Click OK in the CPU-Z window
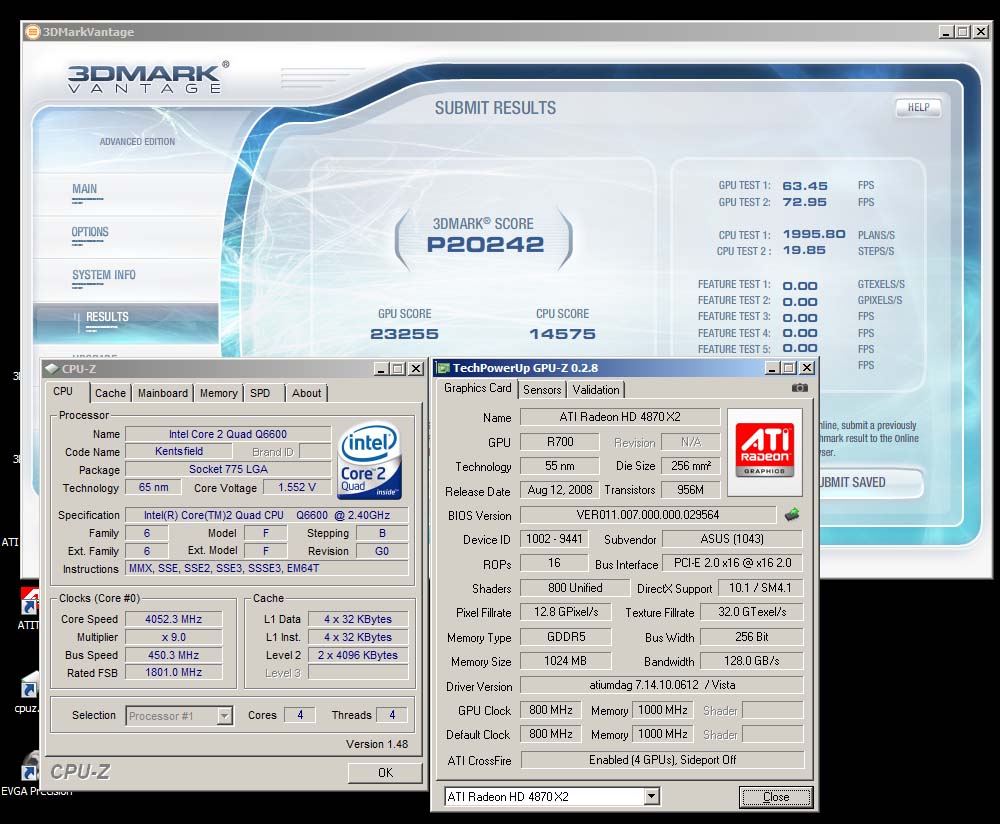The height and width of the screenshot is (824, 1000). click(x=385, y=772)
